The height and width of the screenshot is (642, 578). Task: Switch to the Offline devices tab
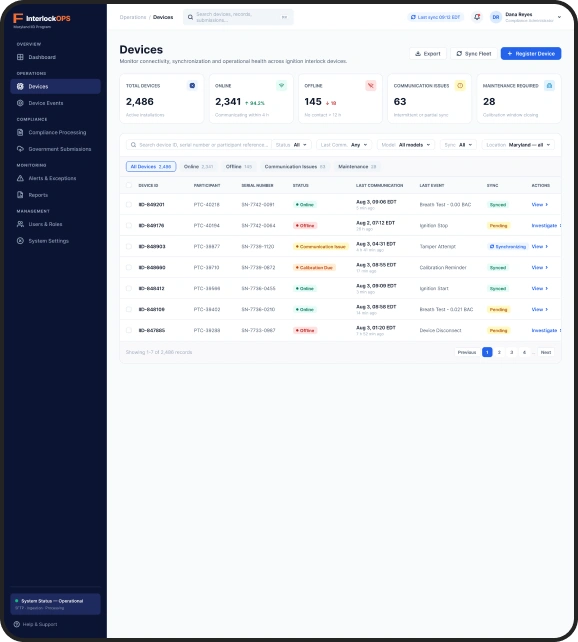(239, 167)
